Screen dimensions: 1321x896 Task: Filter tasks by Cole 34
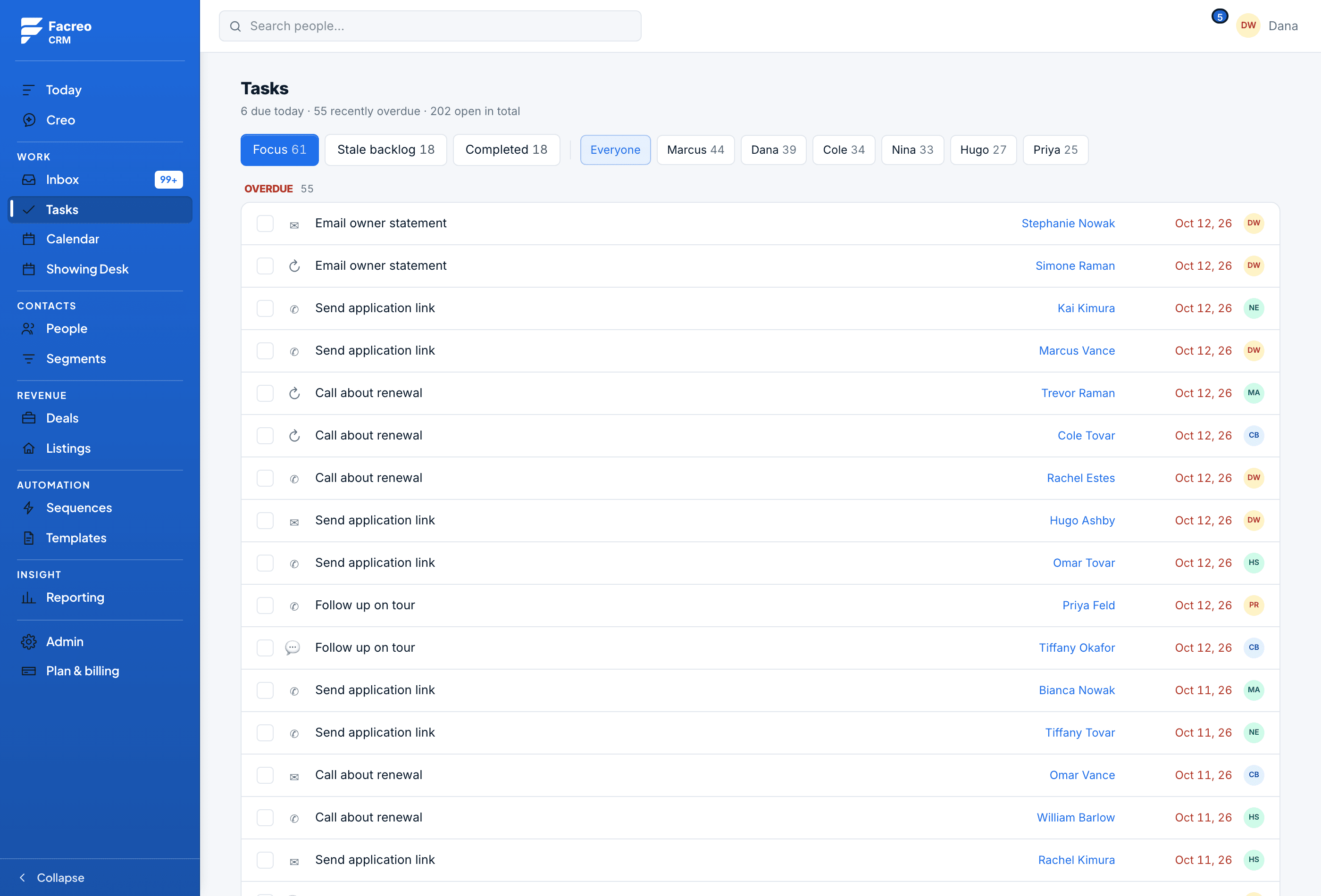[844, 150]
